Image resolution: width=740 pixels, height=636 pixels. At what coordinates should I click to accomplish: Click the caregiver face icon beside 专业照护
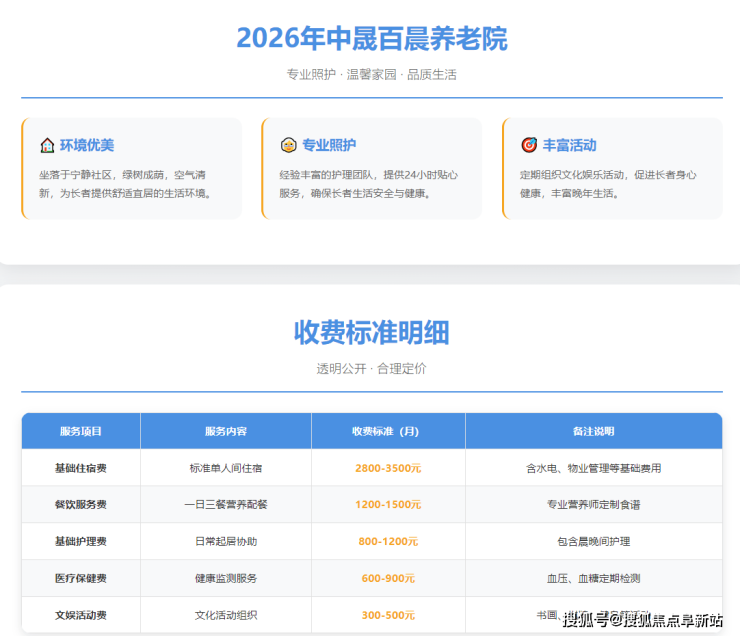click(x=288, y=145)
